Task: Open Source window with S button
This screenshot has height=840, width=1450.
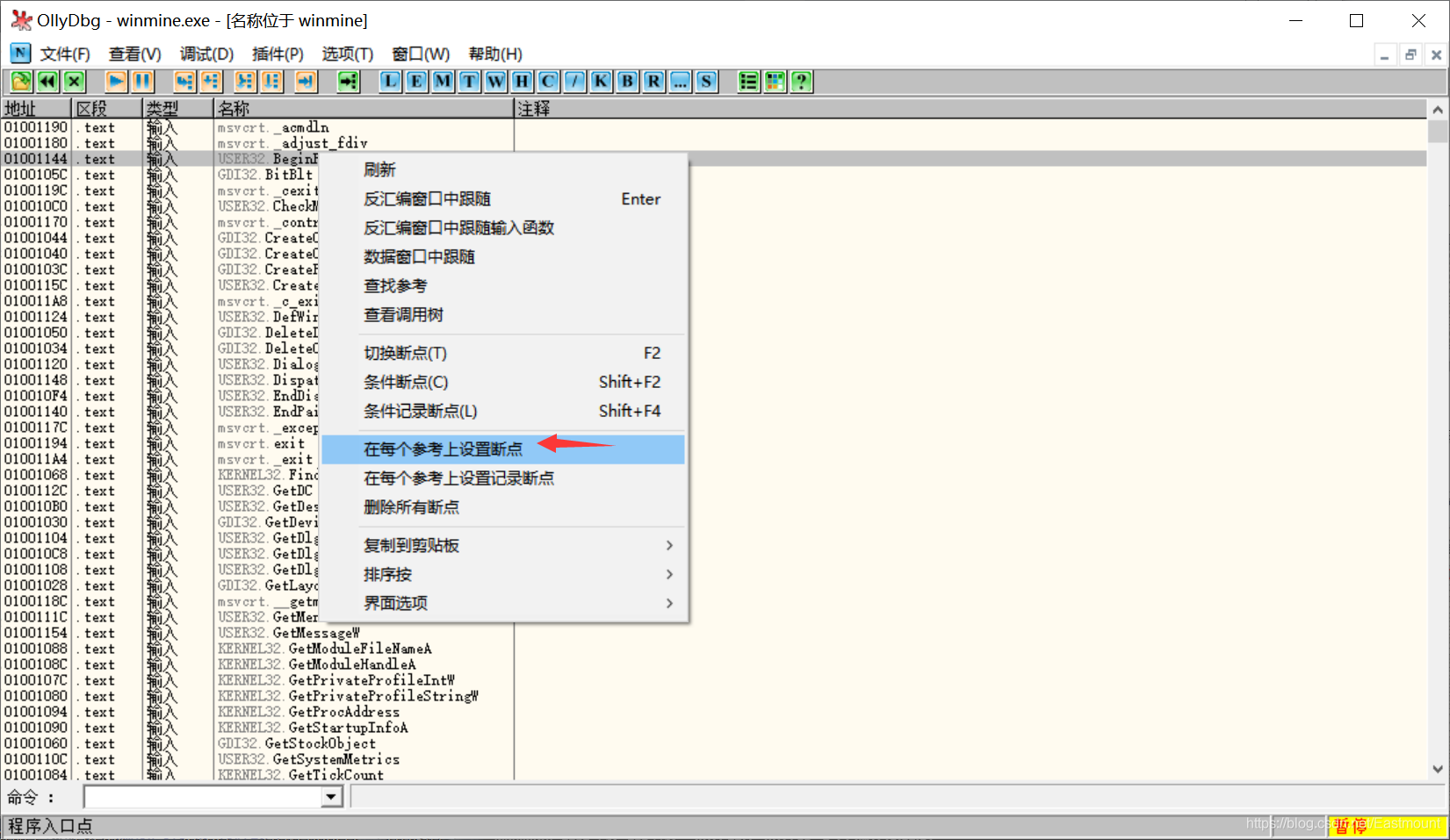Action: (x=706, y=82)
